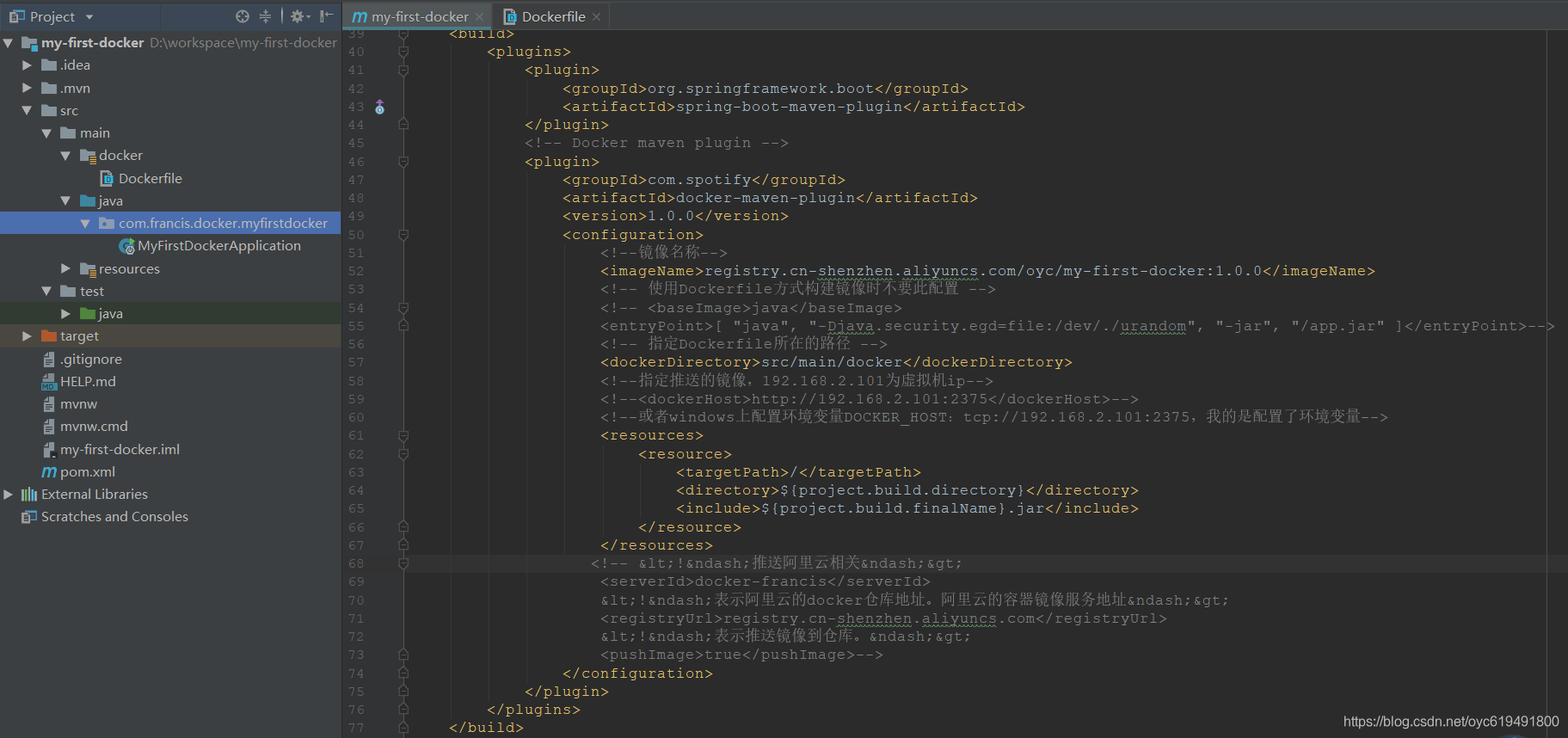Click the HELP.md markdown file icon
This screenshot has width=1568, height=738.
pos(49,382)
